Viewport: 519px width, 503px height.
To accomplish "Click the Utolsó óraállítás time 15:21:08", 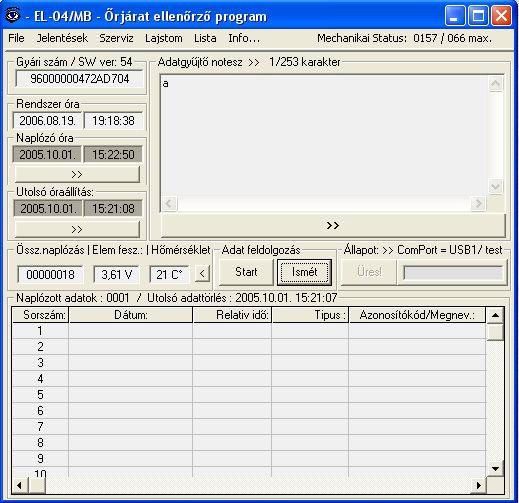I will [113, 209].
